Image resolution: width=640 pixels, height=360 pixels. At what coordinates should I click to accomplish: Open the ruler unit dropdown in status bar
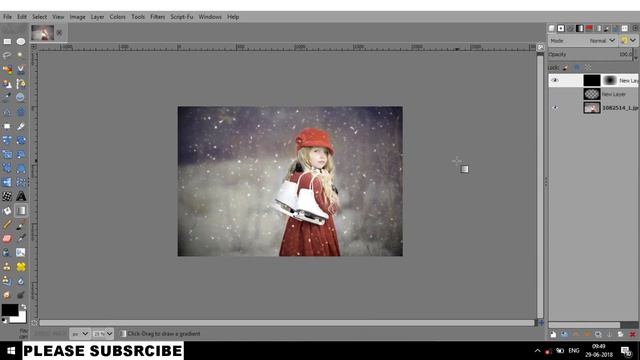tap(80, 334)
